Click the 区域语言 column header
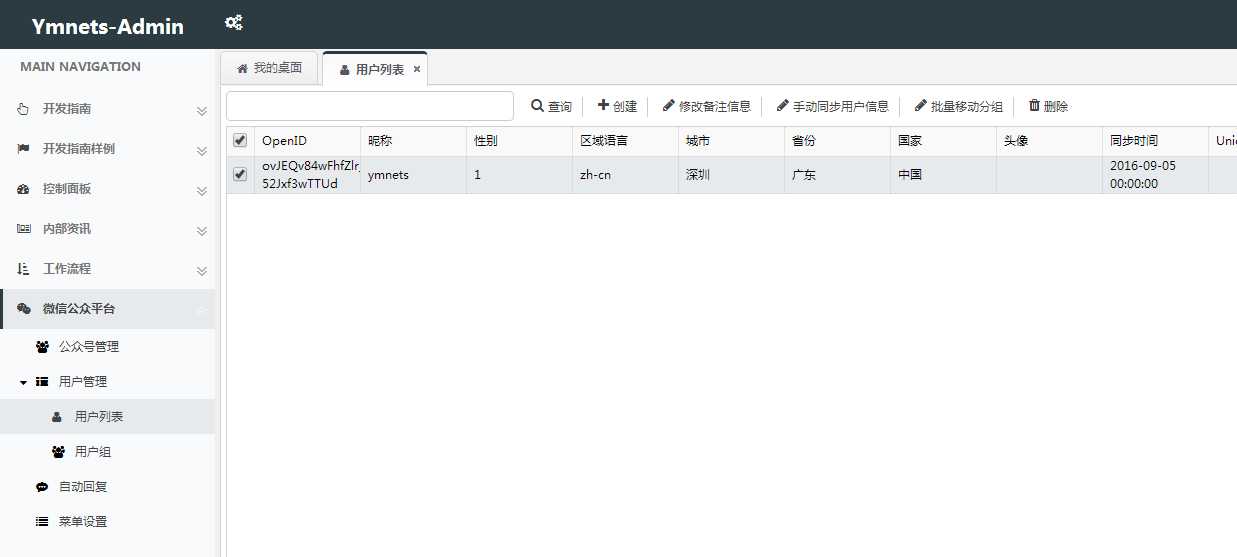 [x=626, y=141]
